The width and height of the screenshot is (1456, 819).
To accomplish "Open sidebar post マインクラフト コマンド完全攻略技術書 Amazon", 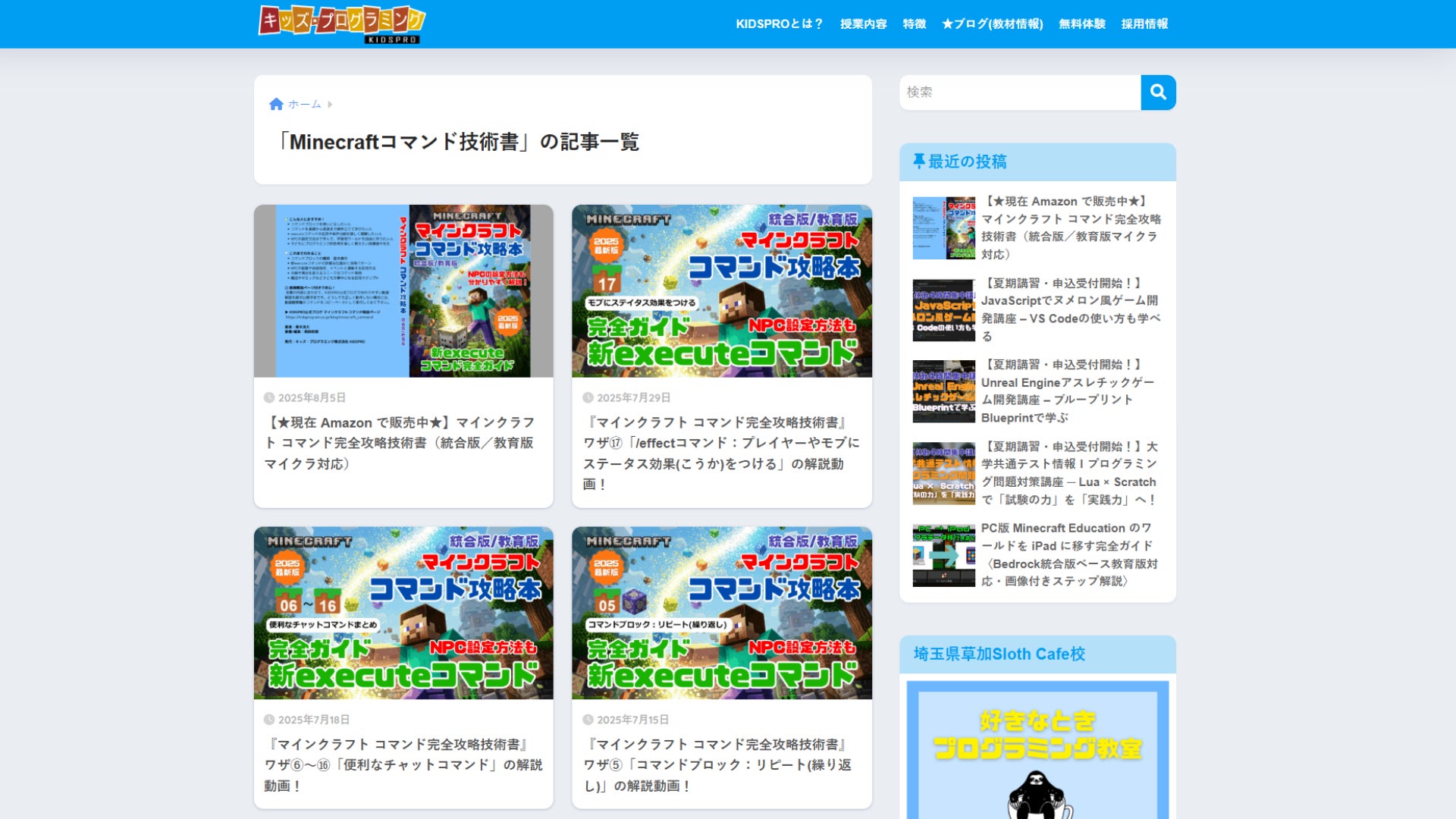I will click(1072, 227).
